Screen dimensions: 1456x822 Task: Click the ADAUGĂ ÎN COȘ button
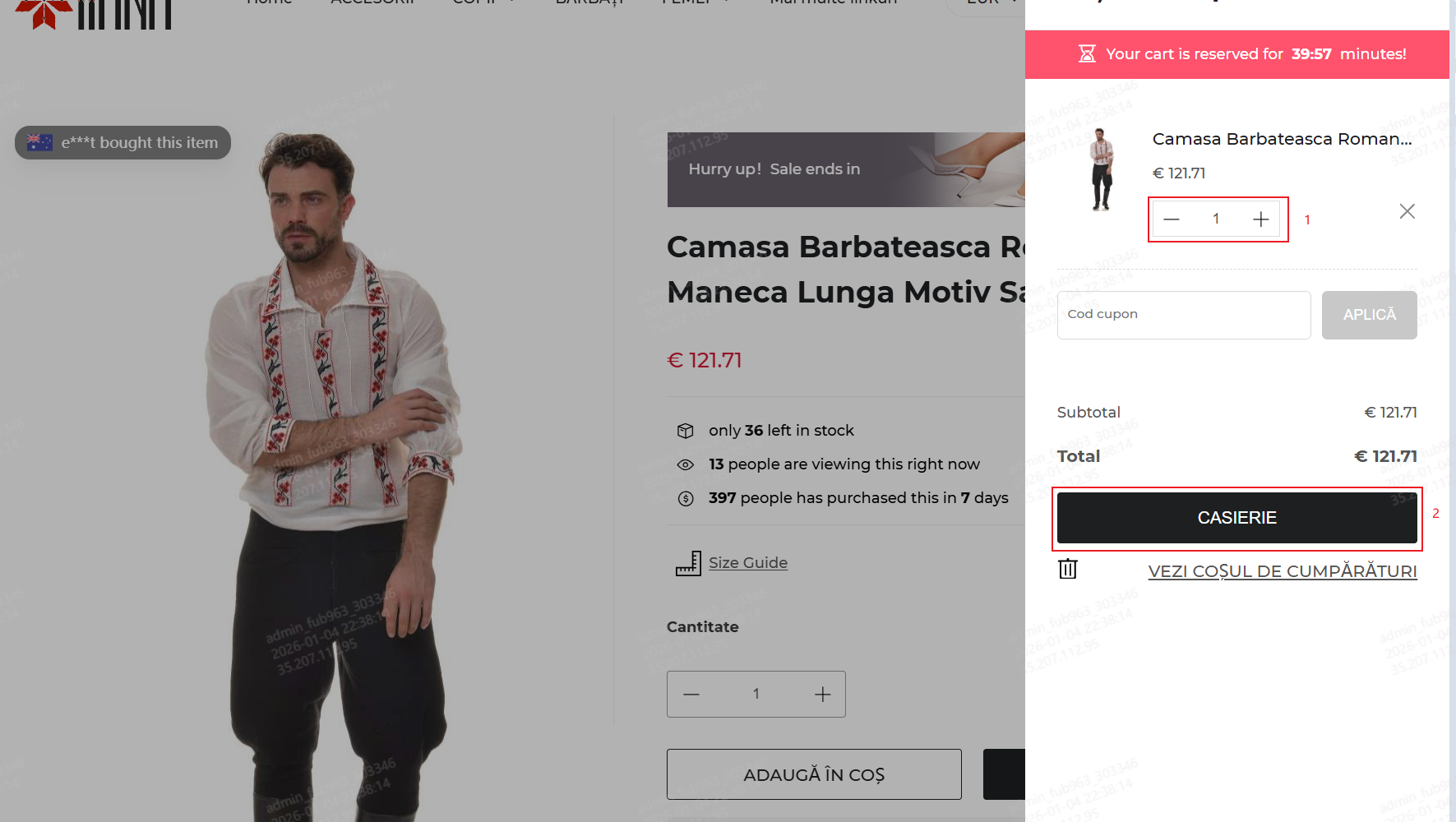[x=814, y=774]
